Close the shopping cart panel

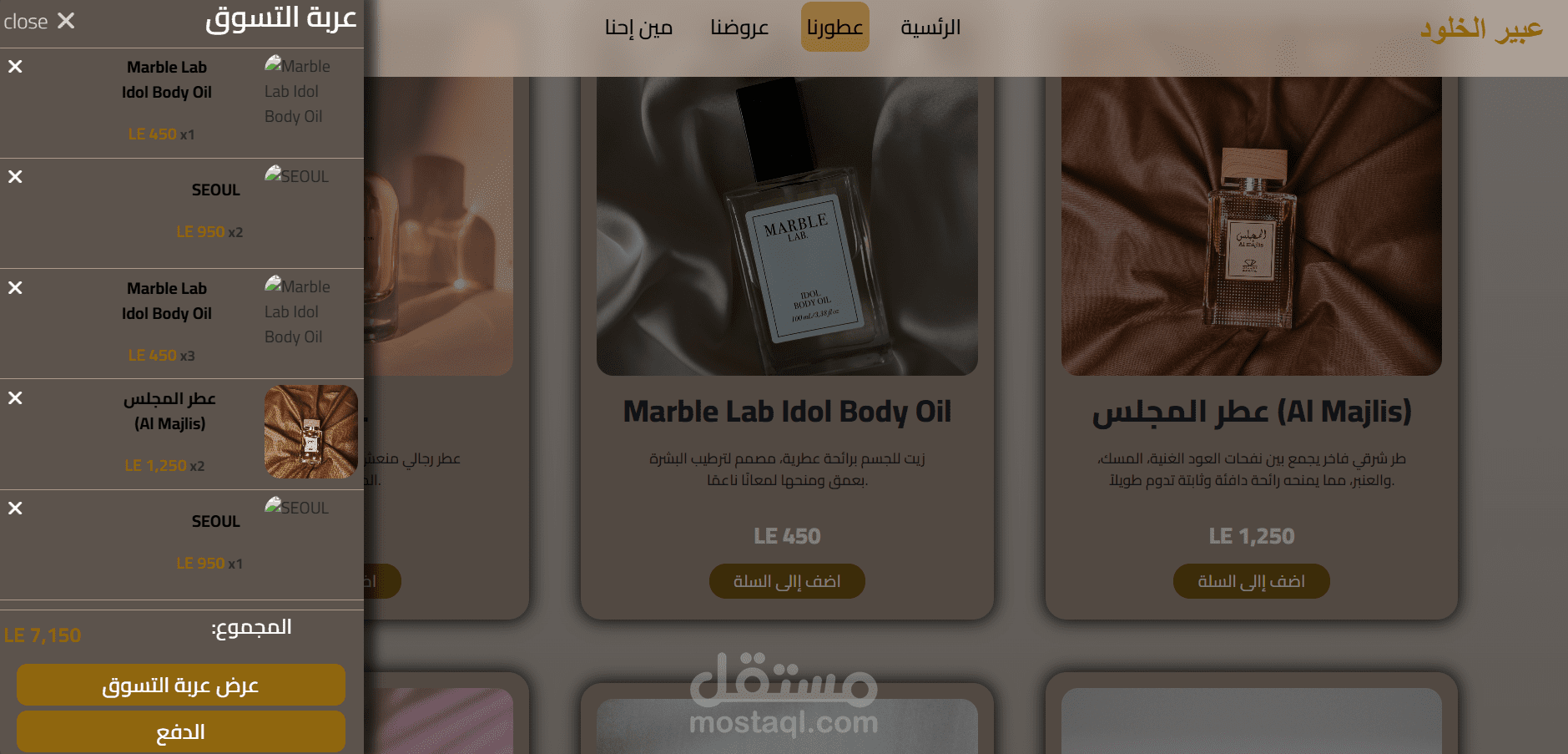coord(39,22)
